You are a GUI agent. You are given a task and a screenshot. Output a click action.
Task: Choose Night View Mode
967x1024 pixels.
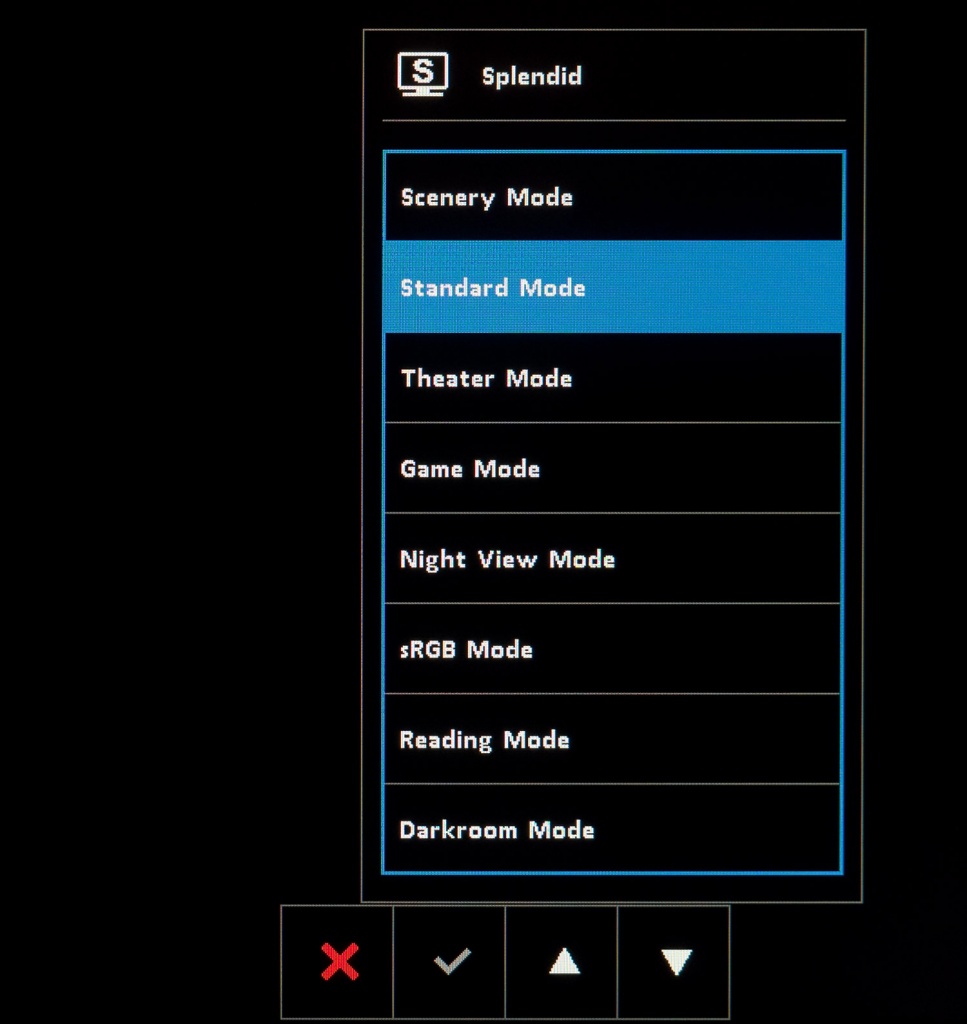613,559
